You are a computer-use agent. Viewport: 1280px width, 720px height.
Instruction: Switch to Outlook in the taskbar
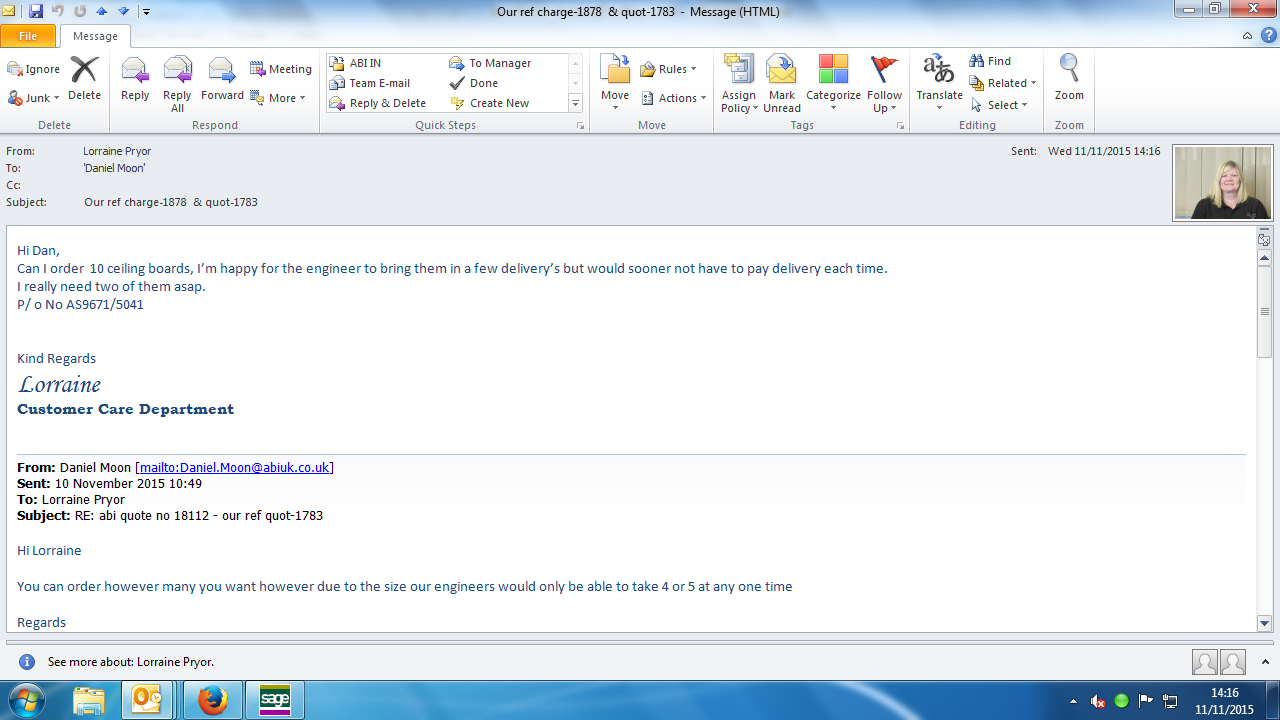(x=146, y=700)
